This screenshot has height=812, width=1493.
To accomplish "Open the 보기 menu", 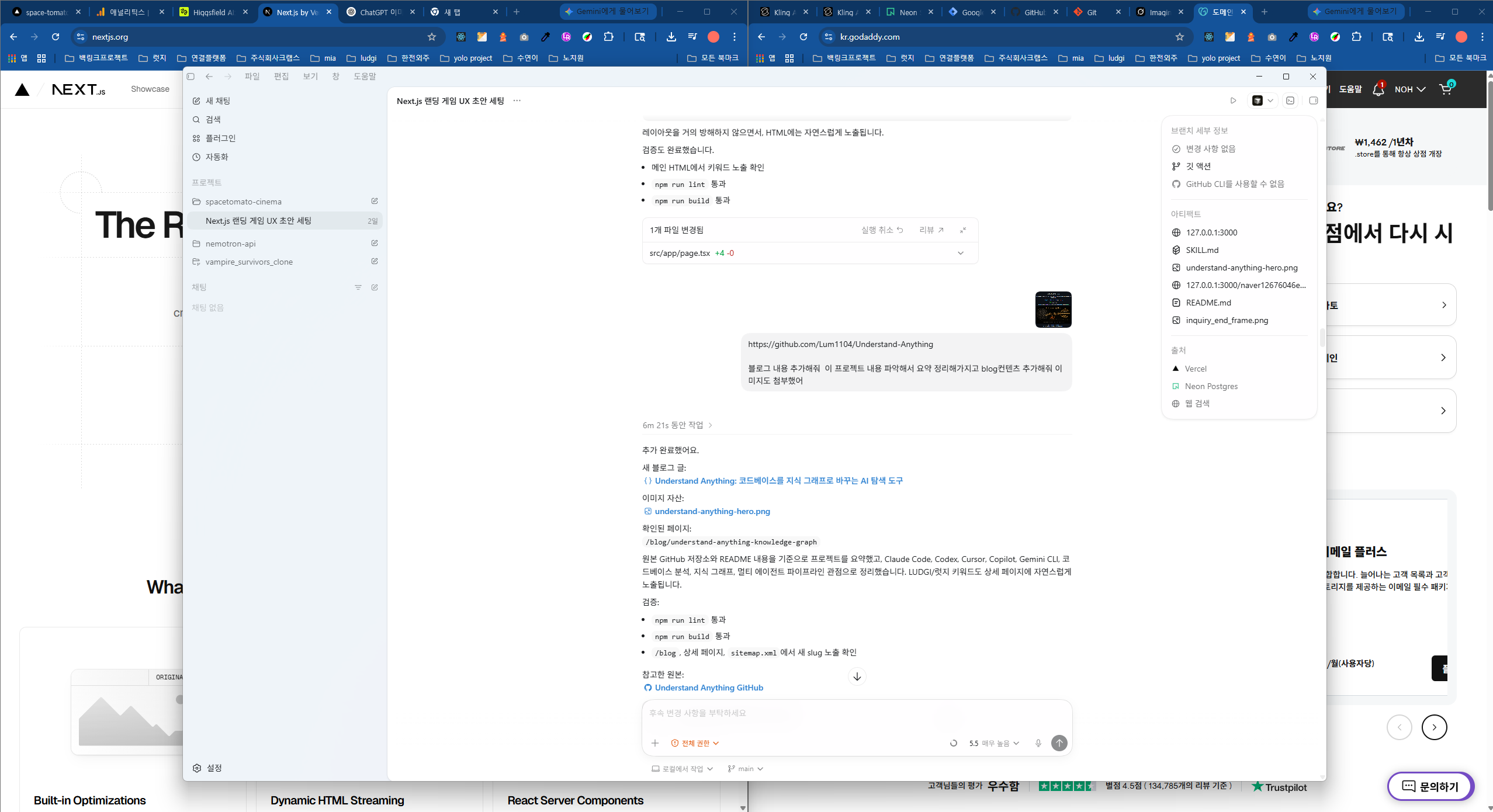I will [x=310, y=77].
